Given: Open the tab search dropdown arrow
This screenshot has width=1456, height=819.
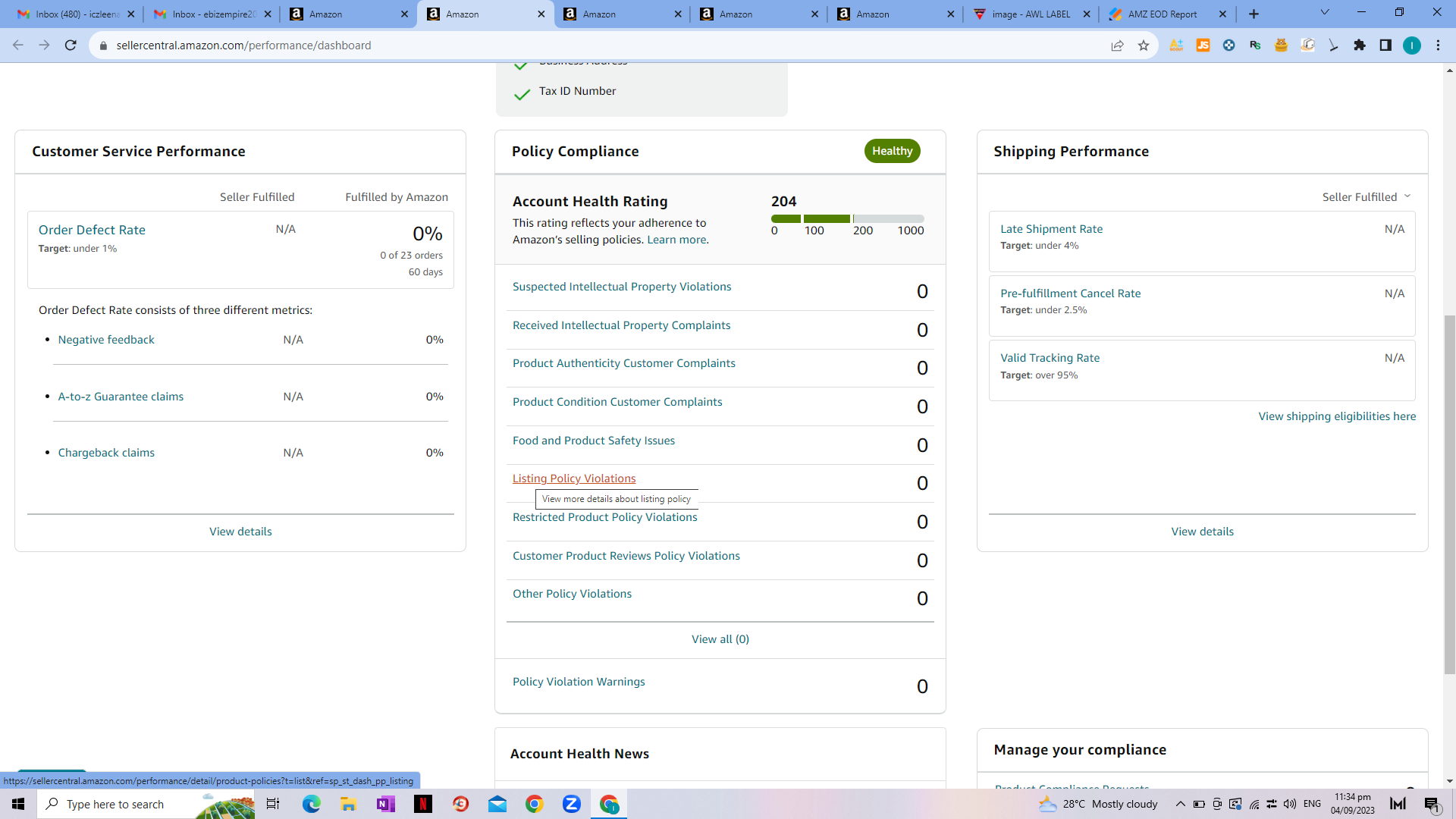Looking at the screenshot, I should click(x=1325, y=12).
